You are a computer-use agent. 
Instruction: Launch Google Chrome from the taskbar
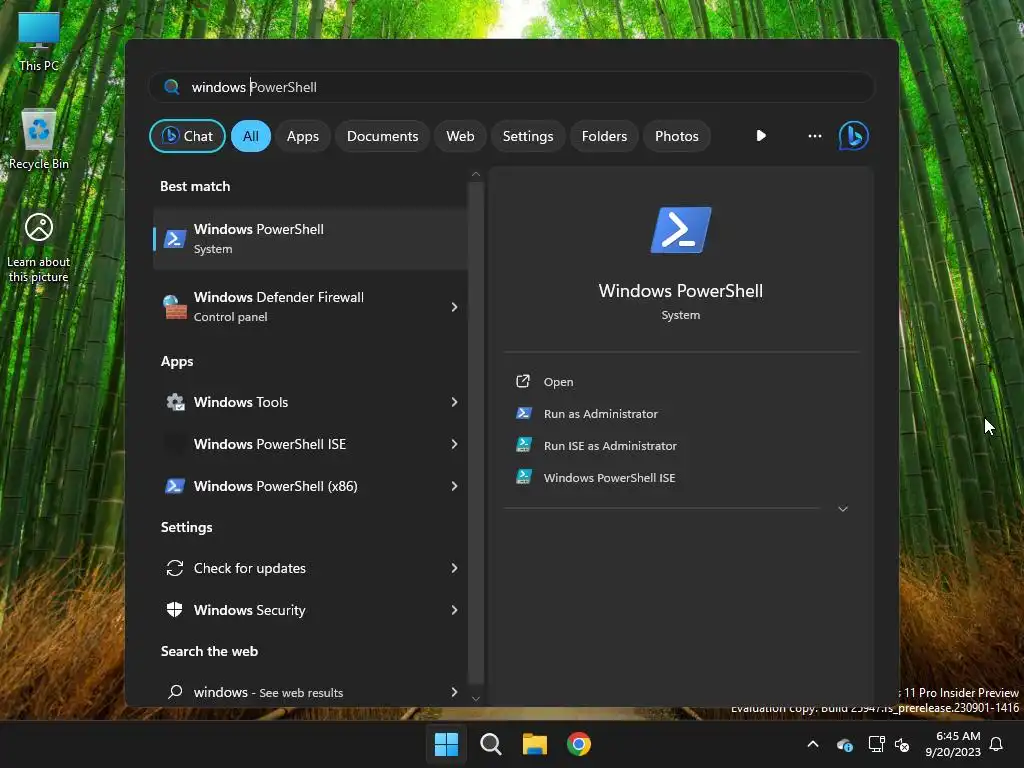579,744
